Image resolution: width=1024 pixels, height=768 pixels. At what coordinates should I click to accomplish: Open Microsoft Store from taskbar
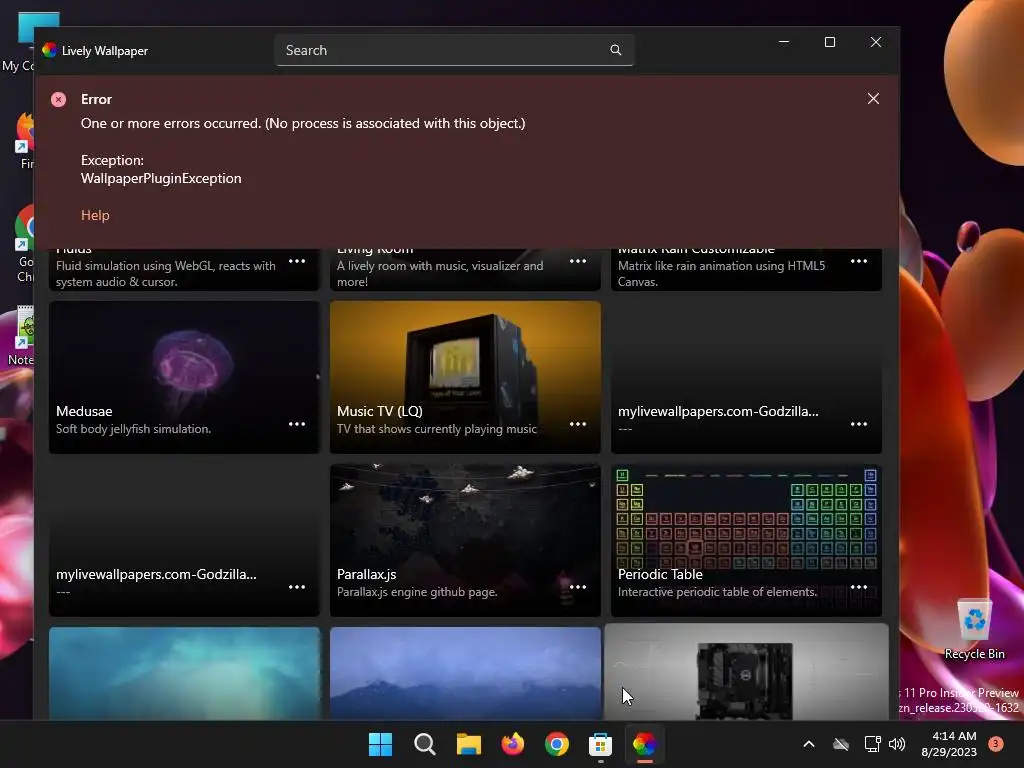pos(600,744)
